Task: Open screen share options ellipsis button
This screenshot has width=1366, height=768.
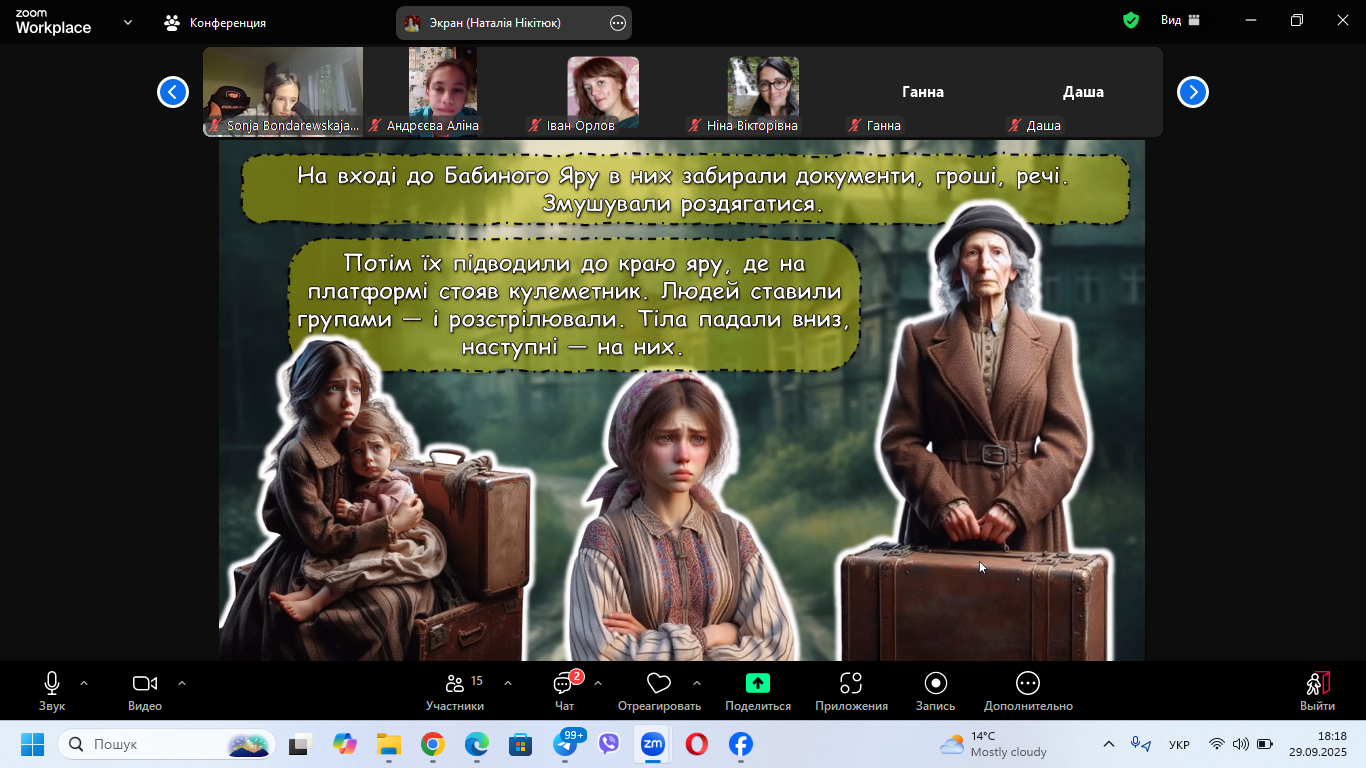Action: coord(618,22)
